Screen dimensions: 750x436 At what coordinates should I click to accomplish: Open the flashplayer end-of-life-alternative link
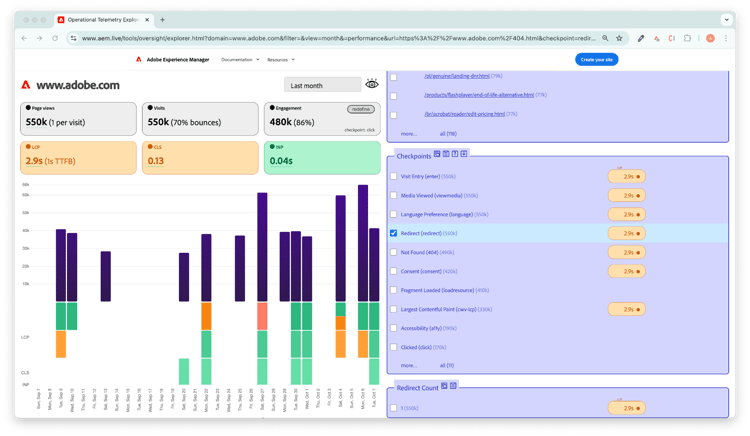(470, 95)
